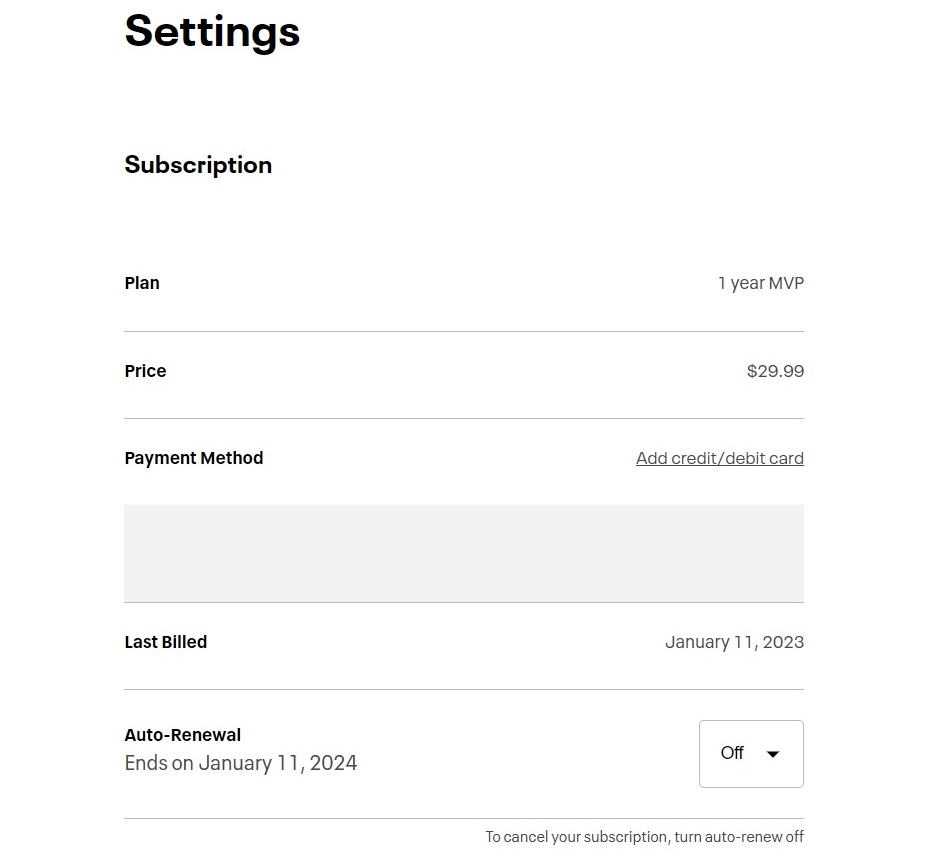Click the Price row label

pyautogui.click(x=145, y=371)
